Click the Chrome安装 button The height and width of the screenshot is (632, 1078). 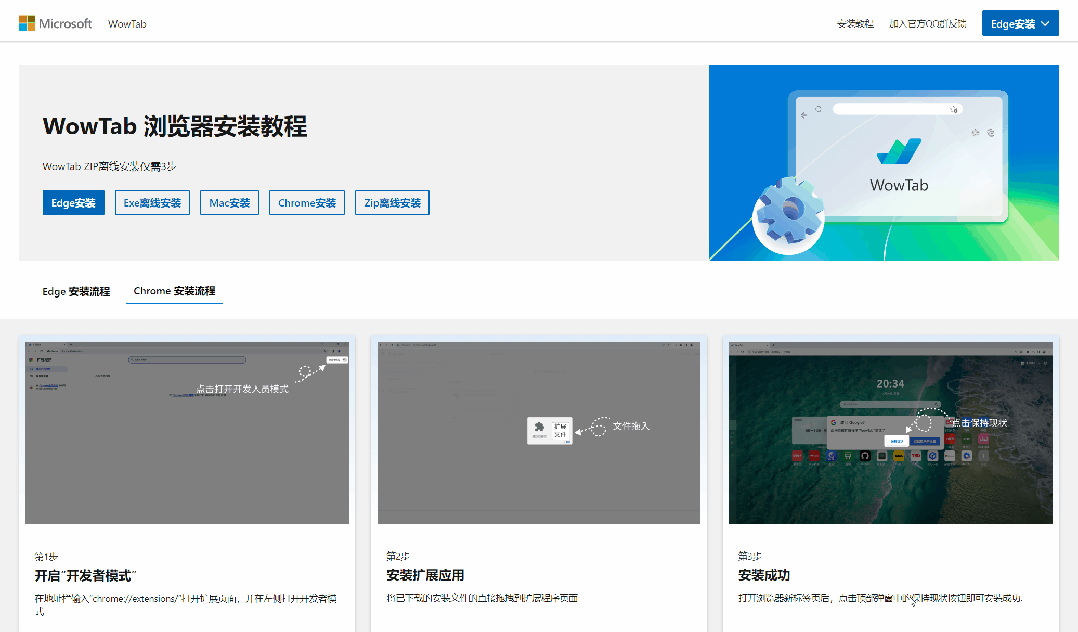[307, 203]
